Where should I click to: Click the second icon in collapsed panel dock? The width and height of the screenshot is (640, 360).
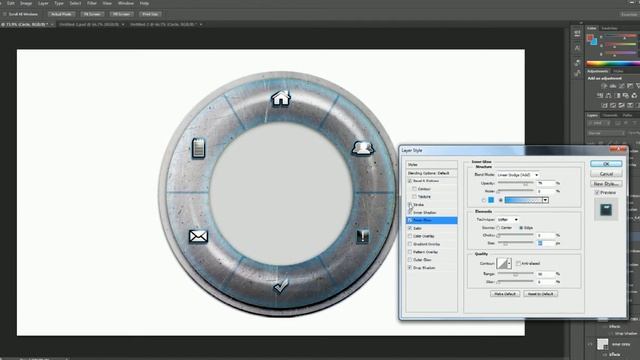(577, 48)
